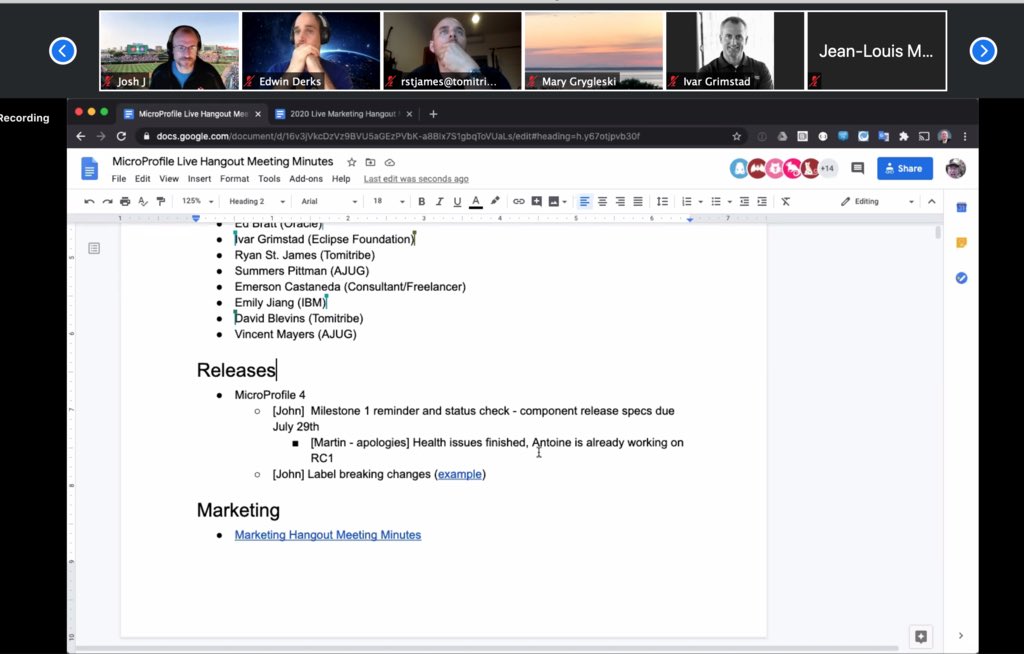This screenshot has width=1024, height=654.
Task: Open the font size 18 dropdown
Action: pos(389,201)
